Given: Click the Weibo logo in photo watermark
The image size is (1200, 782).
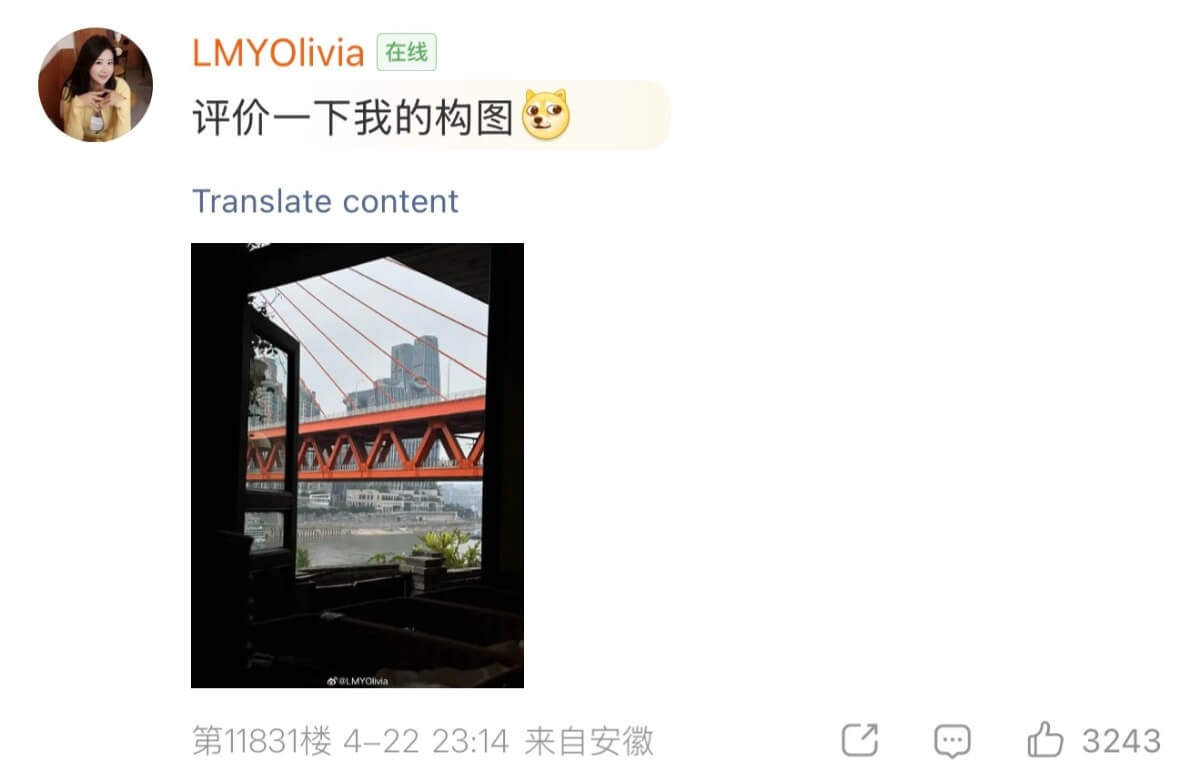Looking at the screenshot, I should pyautogui.click(x=332, y=680).
